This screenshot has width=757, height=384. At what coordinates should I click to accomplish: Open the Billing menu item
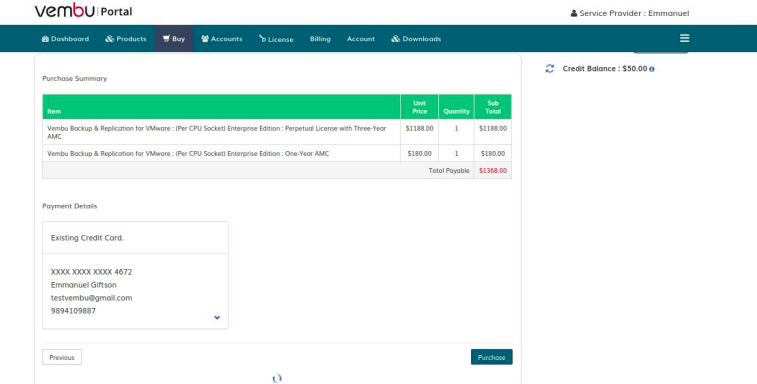[x=320, y=39]
